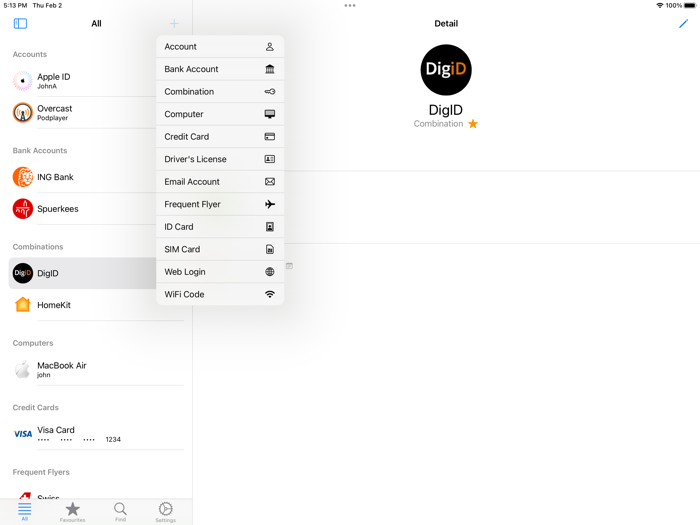Image resolution: width=700 pixels, height=525 pixels.
Task: Select the Email Account menu entry
Action: (220, 182)
